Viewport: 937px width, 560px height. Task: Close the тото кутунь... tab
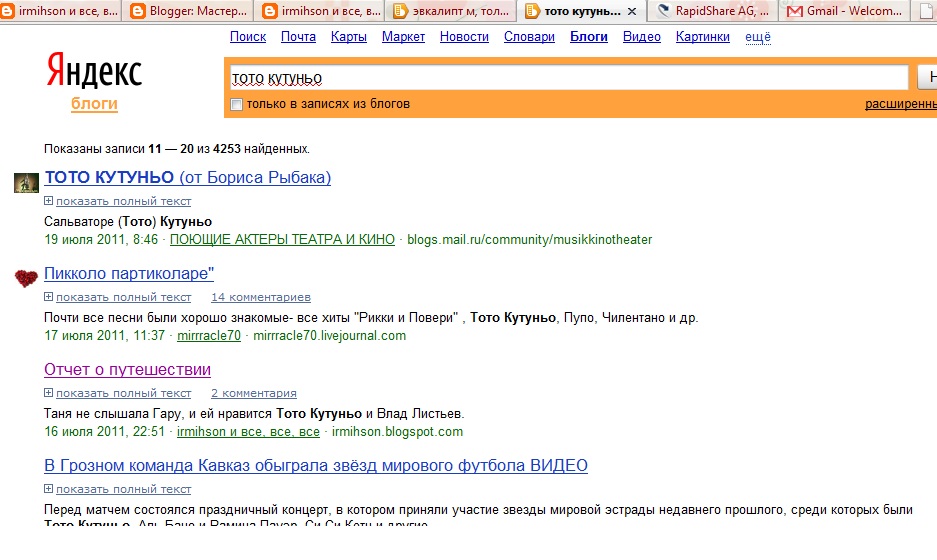(632, 11)
